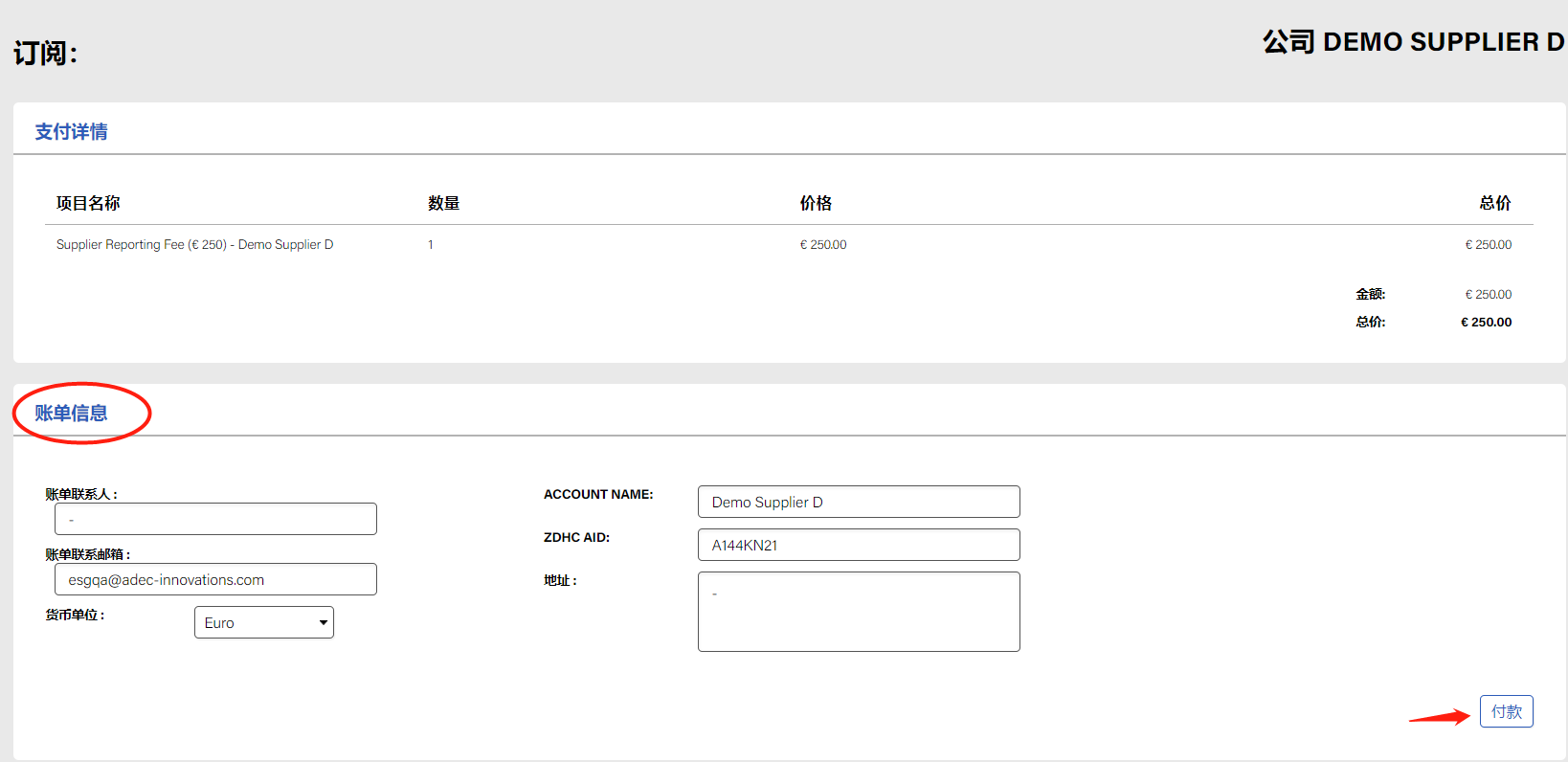The image size is (1568, 762).
Task: Click the Supplier Reporting Fee item name
Action: click(x=194, y=245)
